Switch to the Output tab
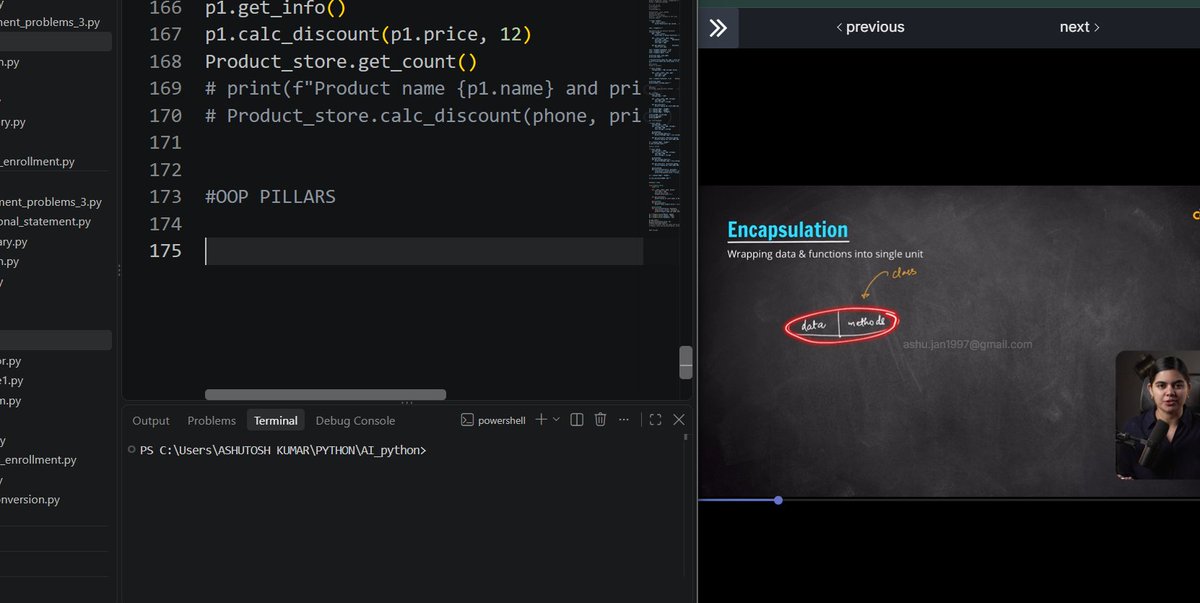The image size is (1200, 603). (x=151, y=421)
